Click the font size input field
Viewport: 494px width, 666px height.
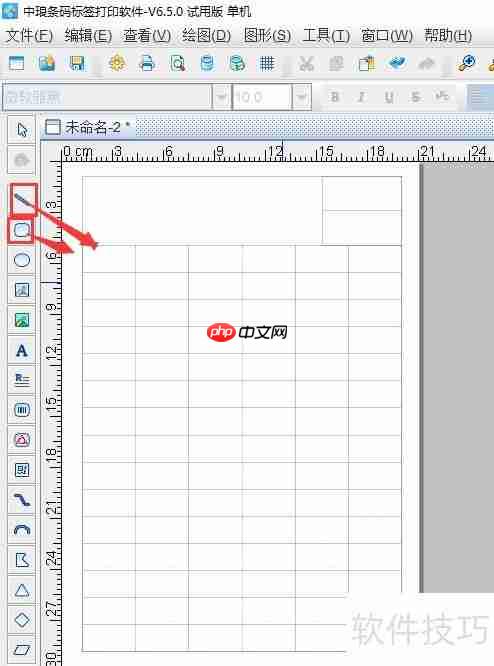tap(262, 97)
